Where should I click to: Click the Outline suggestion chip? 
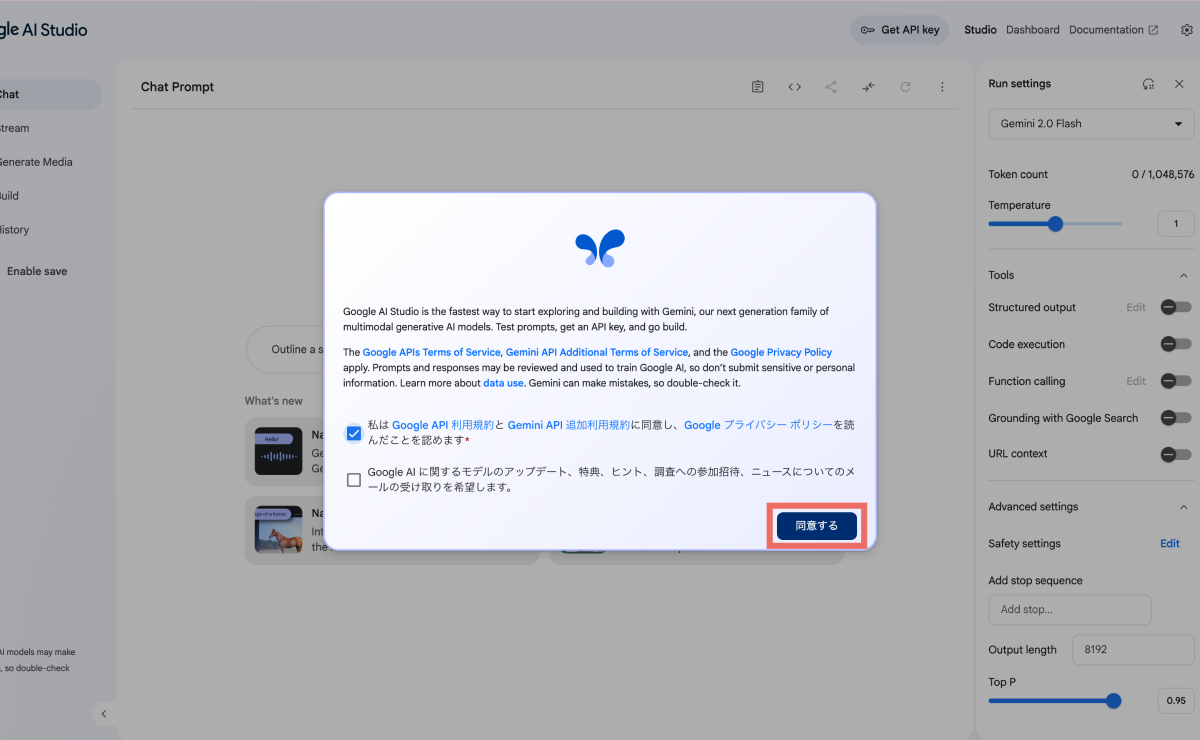click(x=286, y=350)
